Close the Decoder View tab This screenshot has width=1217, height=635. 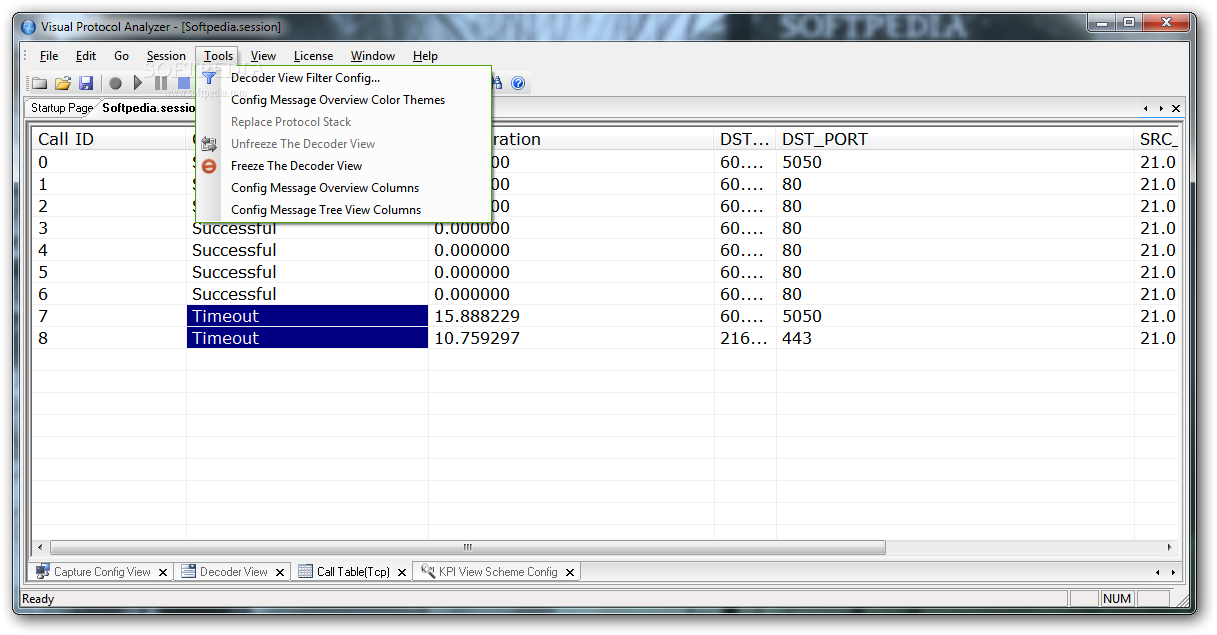(x=281, y=573)
